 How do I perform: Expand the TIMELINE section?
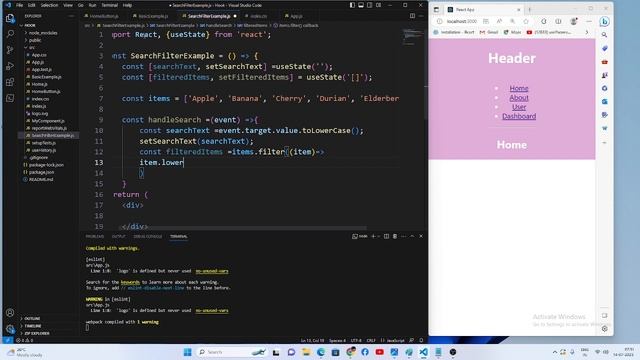pyautogui.click(x=33, y=326)
